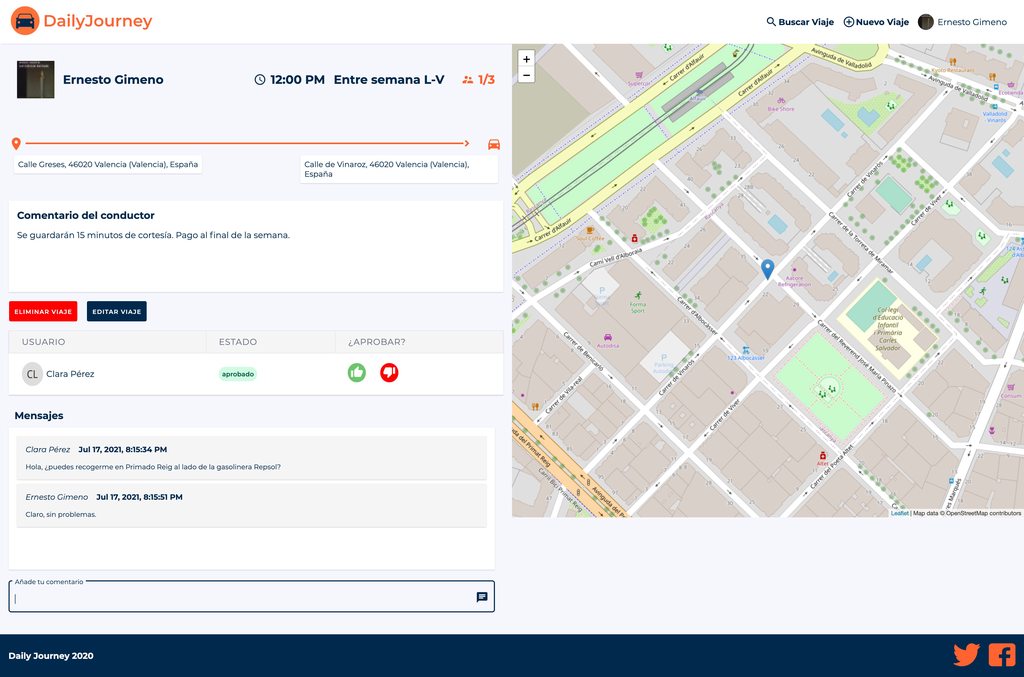Click the ¿APROBAR? column header
This screenshot has width=1024, height=677.
pos(377,342)
